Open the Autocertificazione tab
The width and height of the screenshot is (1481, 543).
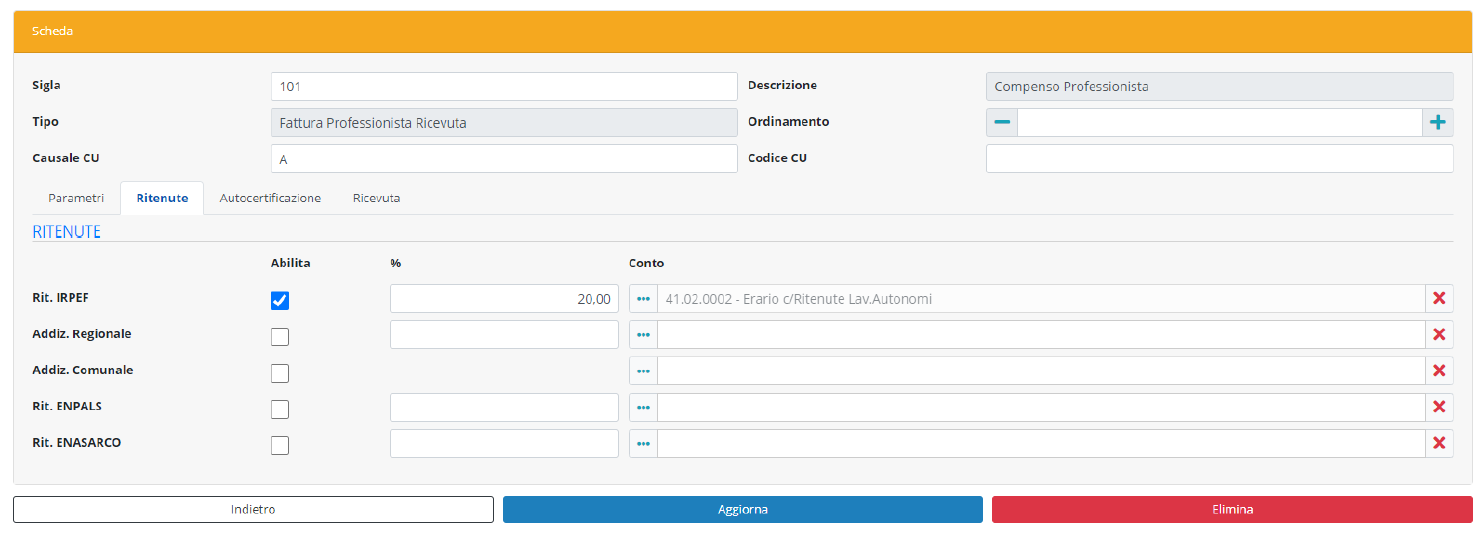[270, 198]
